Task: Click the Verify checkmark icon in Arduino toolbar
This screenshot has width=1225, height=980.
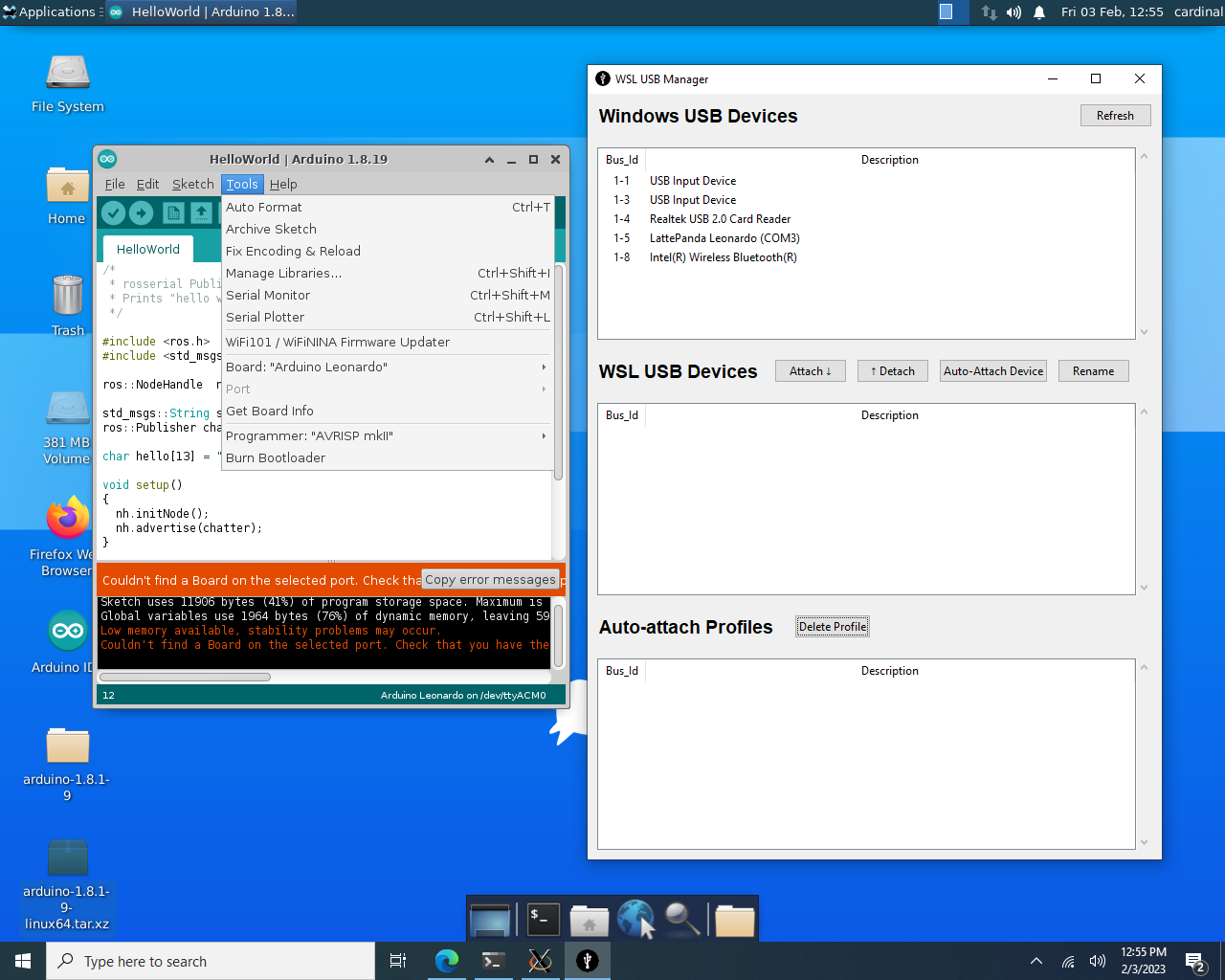Action: [x=114, y=212]
